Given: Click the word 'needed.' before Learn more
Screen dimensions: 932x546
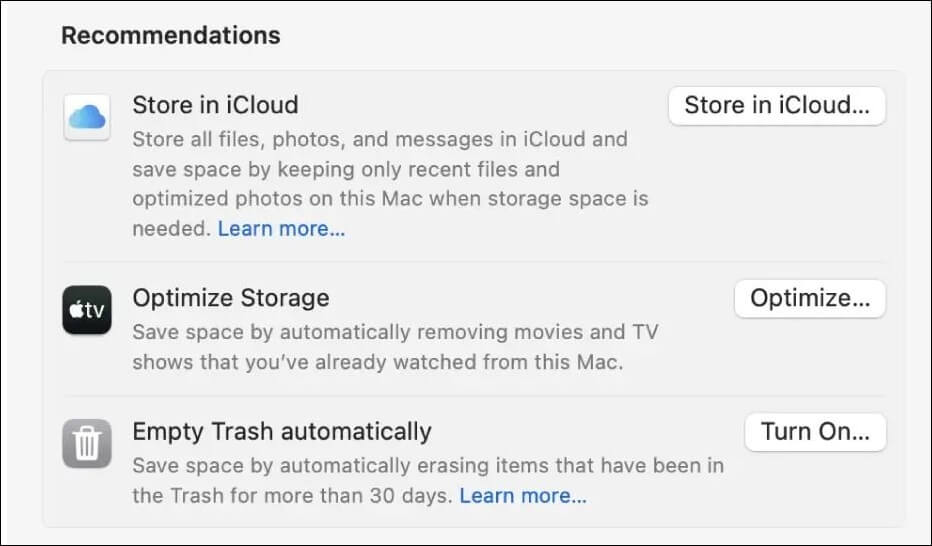Looking at the screenshot, I should point(171,229).
